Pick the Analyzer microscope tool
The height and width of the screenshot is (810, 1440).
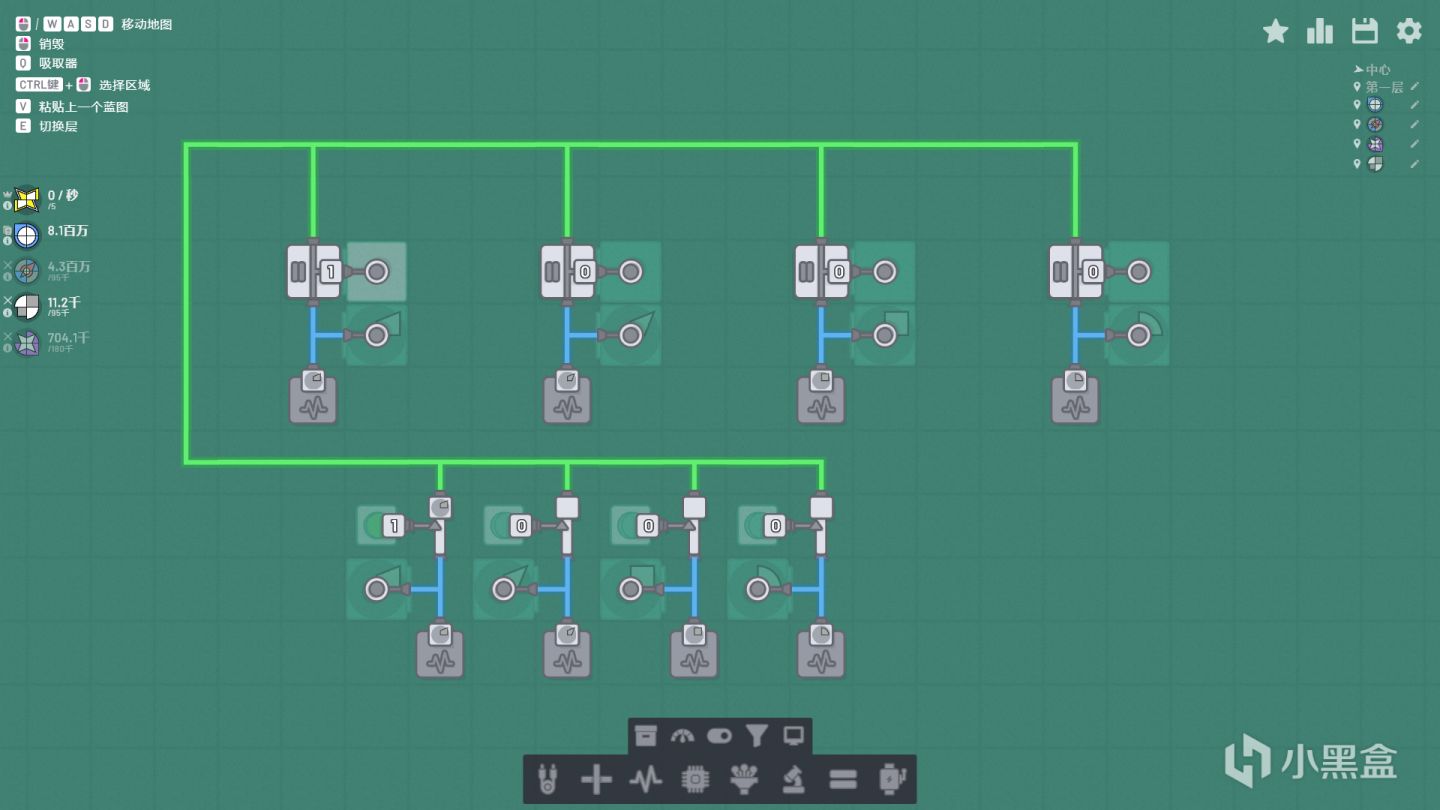[x=793, y=778]
